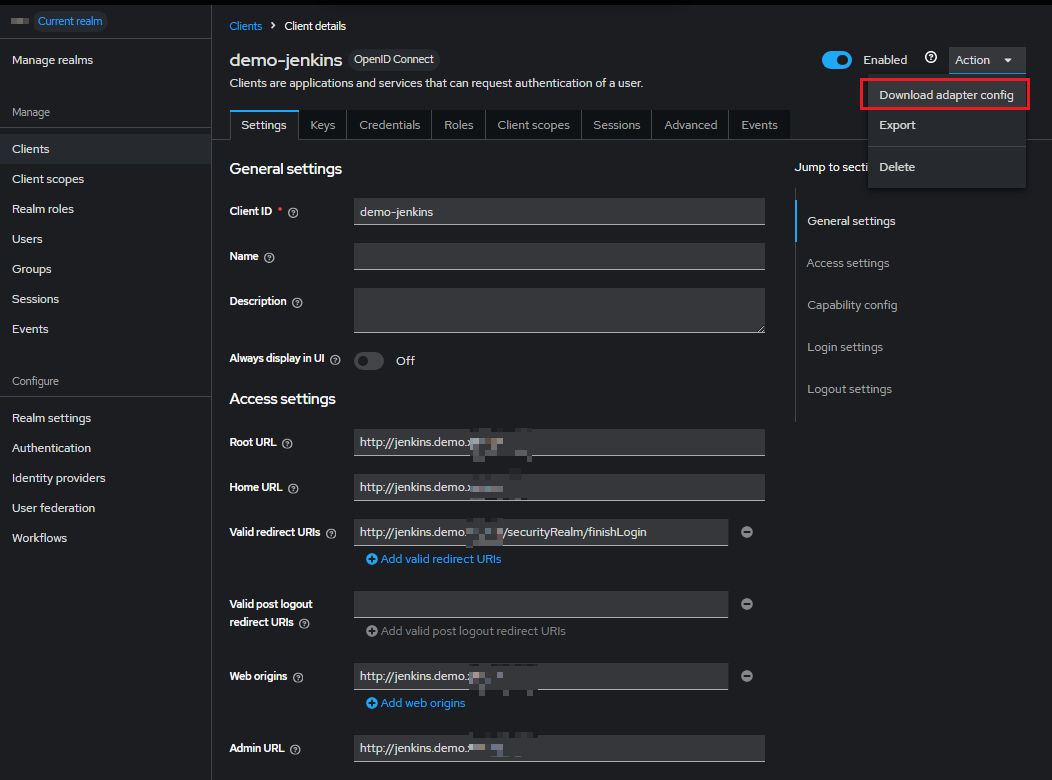Click plus icon for Add web origins
1052x780 pixels.
pyautogui.click(x=372, y=703)
